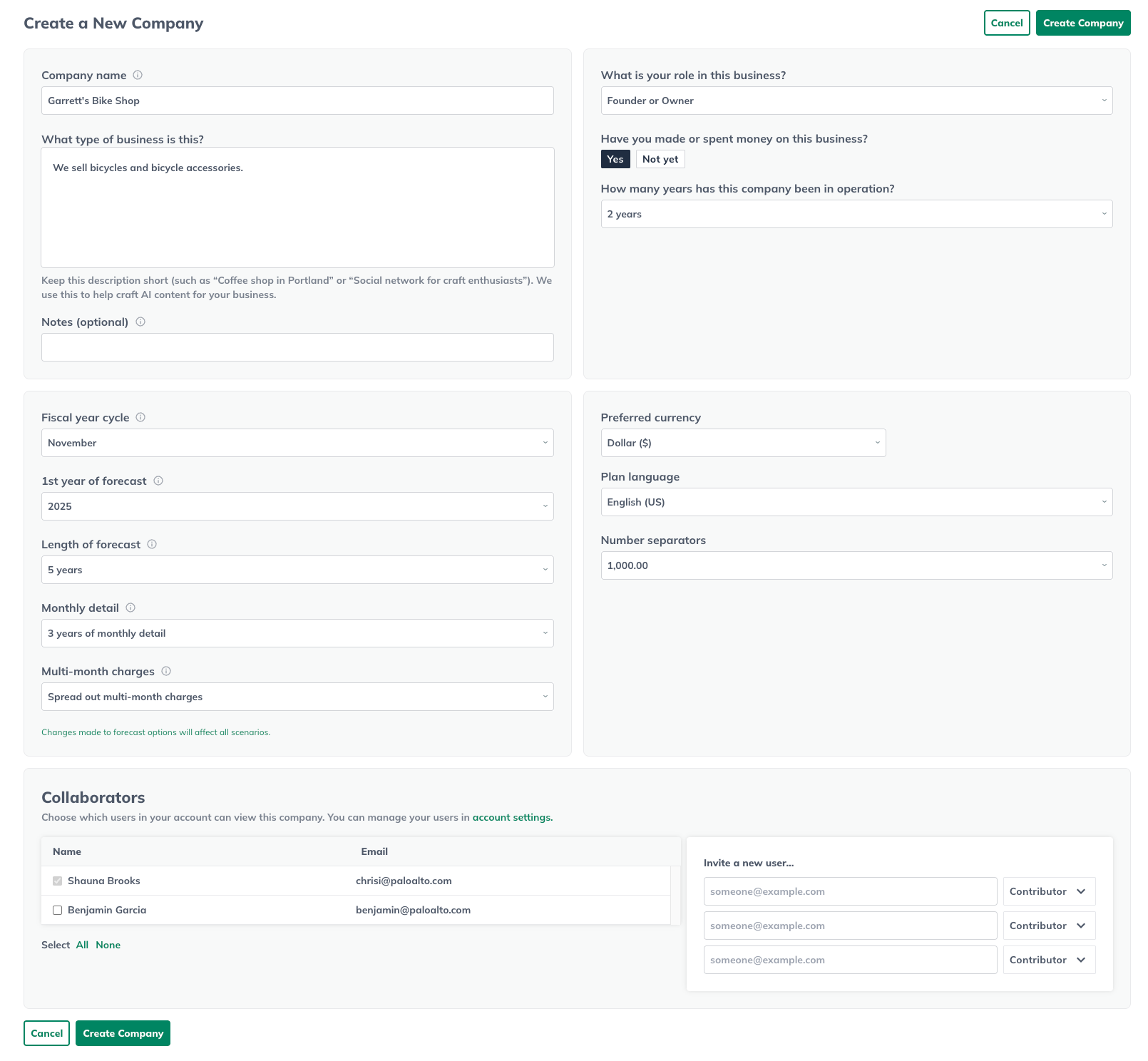Select All collaborators

pos(82,944)
